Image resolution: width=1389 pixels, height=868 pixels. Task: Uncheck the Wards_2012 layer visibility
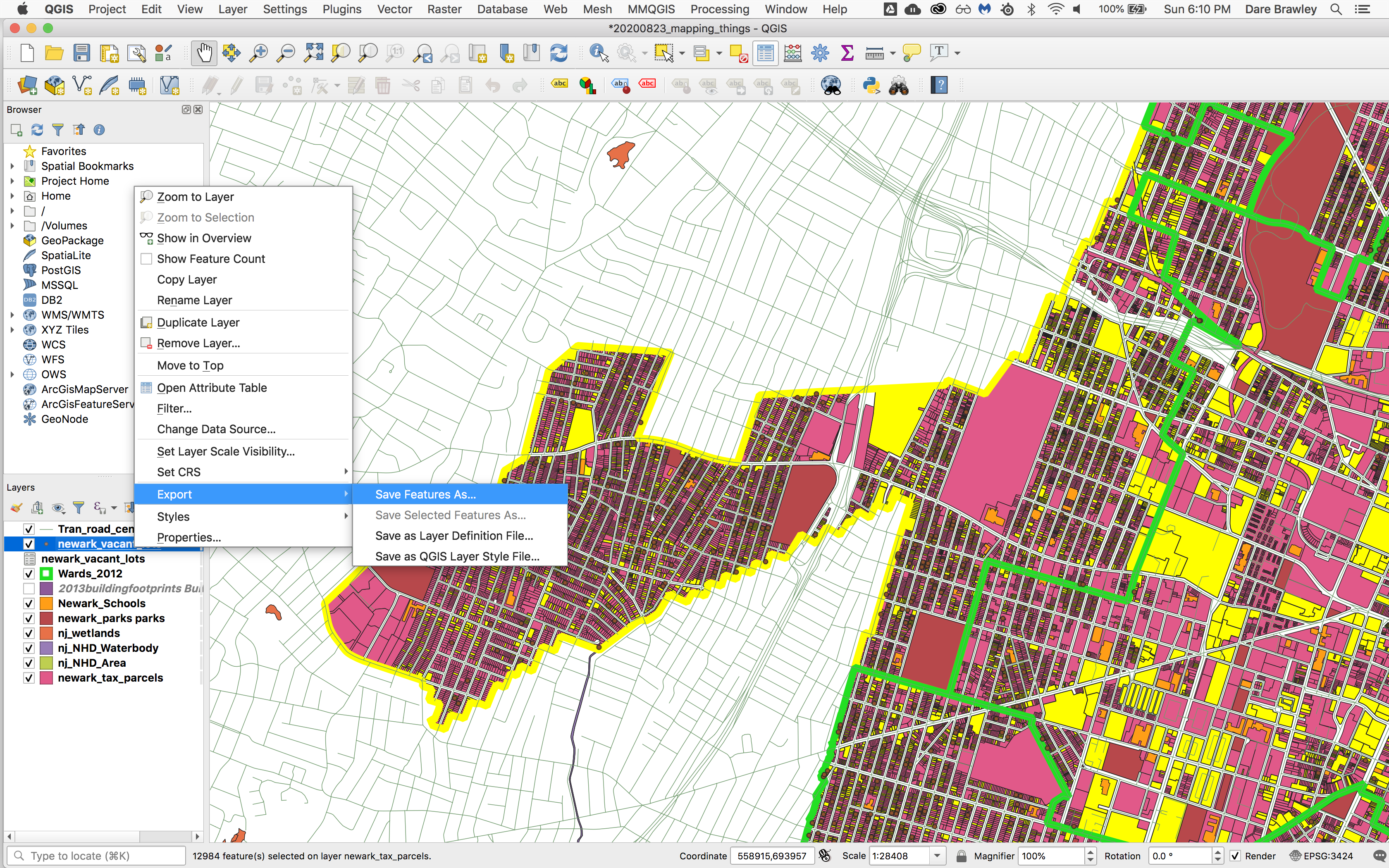29,574
